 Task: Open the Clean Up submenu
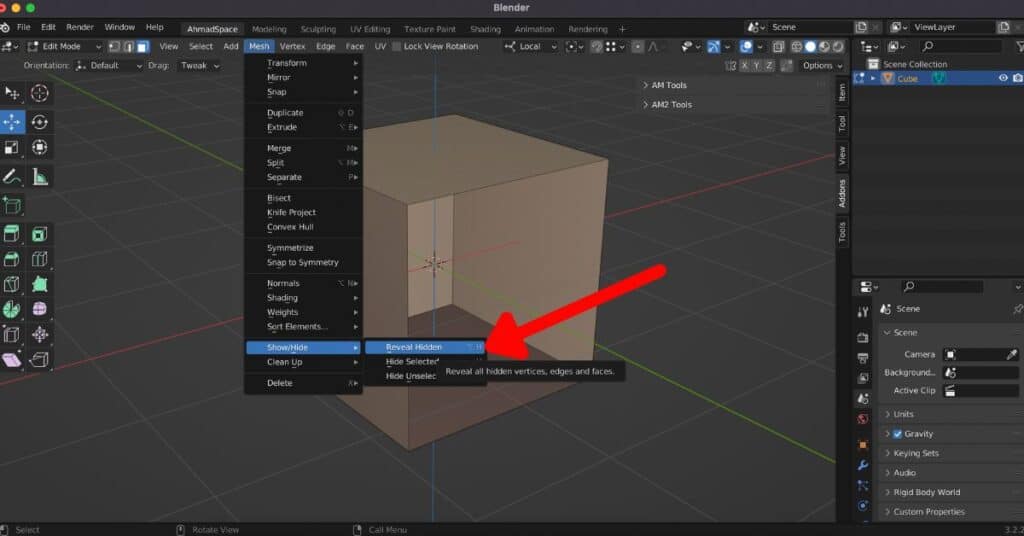click(x=303, y=362)
